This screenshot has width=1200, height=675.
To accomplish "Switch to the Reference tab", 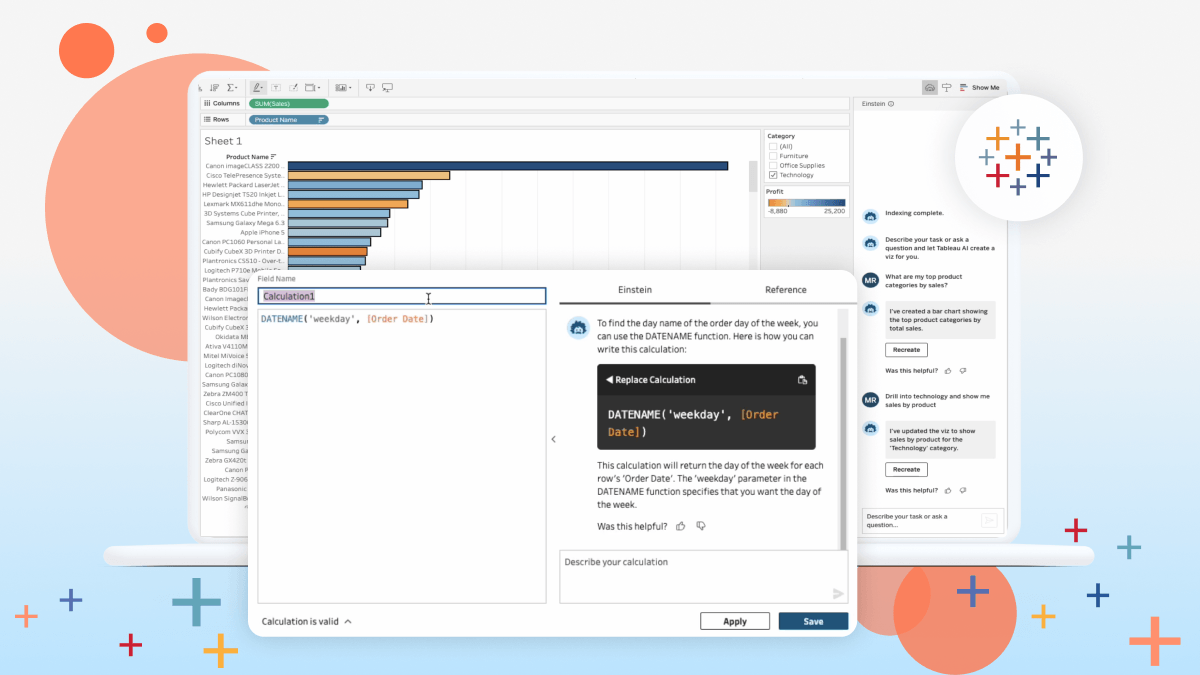I will click(x=785, y=290).
